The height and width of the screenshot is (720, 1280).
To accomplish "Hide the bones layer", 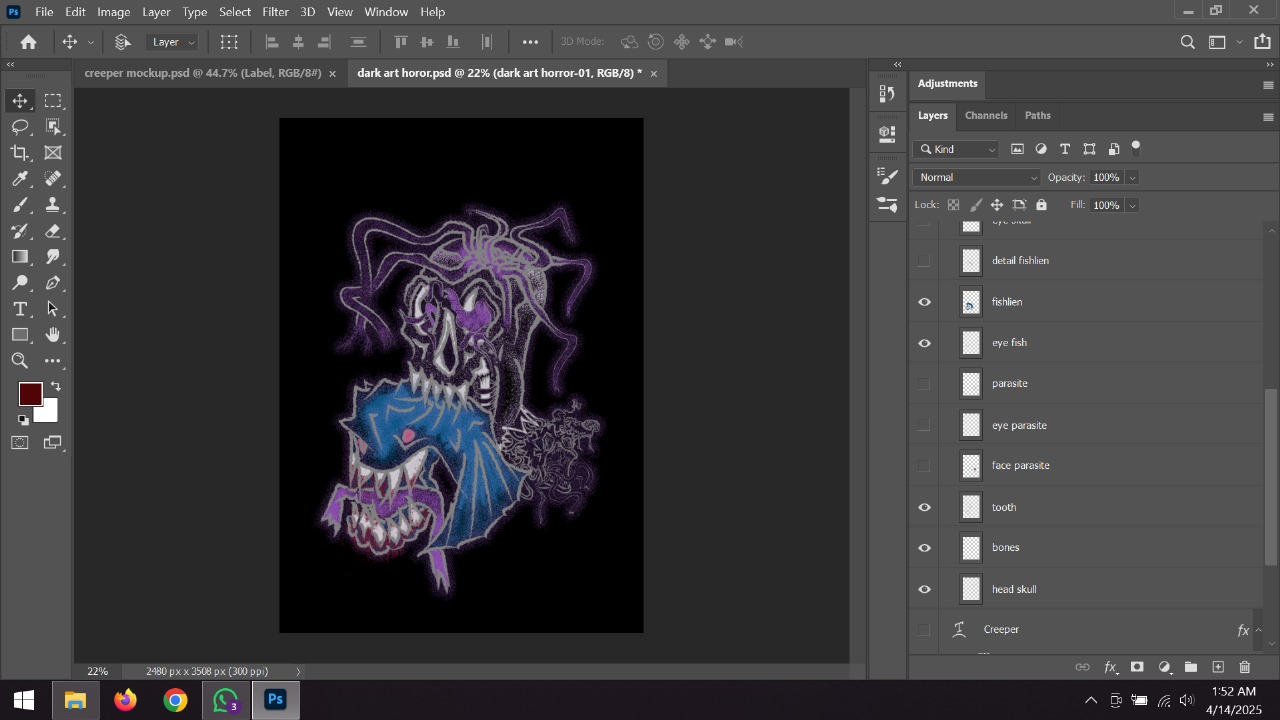I will pyautogui.click(x=924, y=548).
